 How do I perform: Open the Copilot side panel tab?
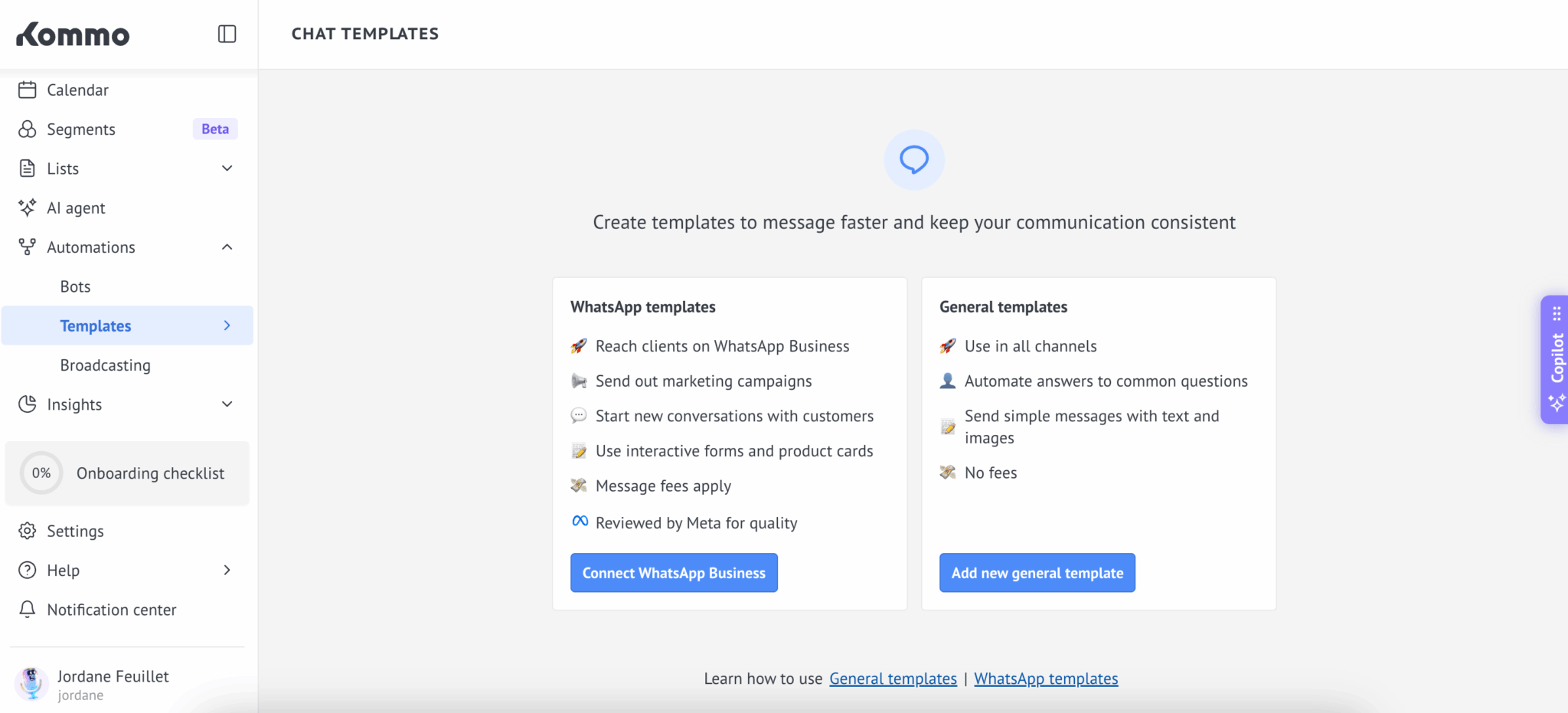pos(1554,359)
